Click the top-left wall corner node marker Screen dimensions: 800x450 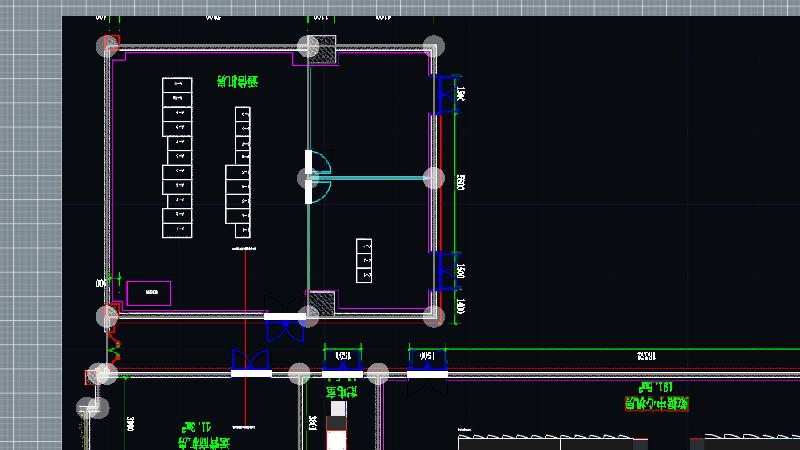pos(107,46)
